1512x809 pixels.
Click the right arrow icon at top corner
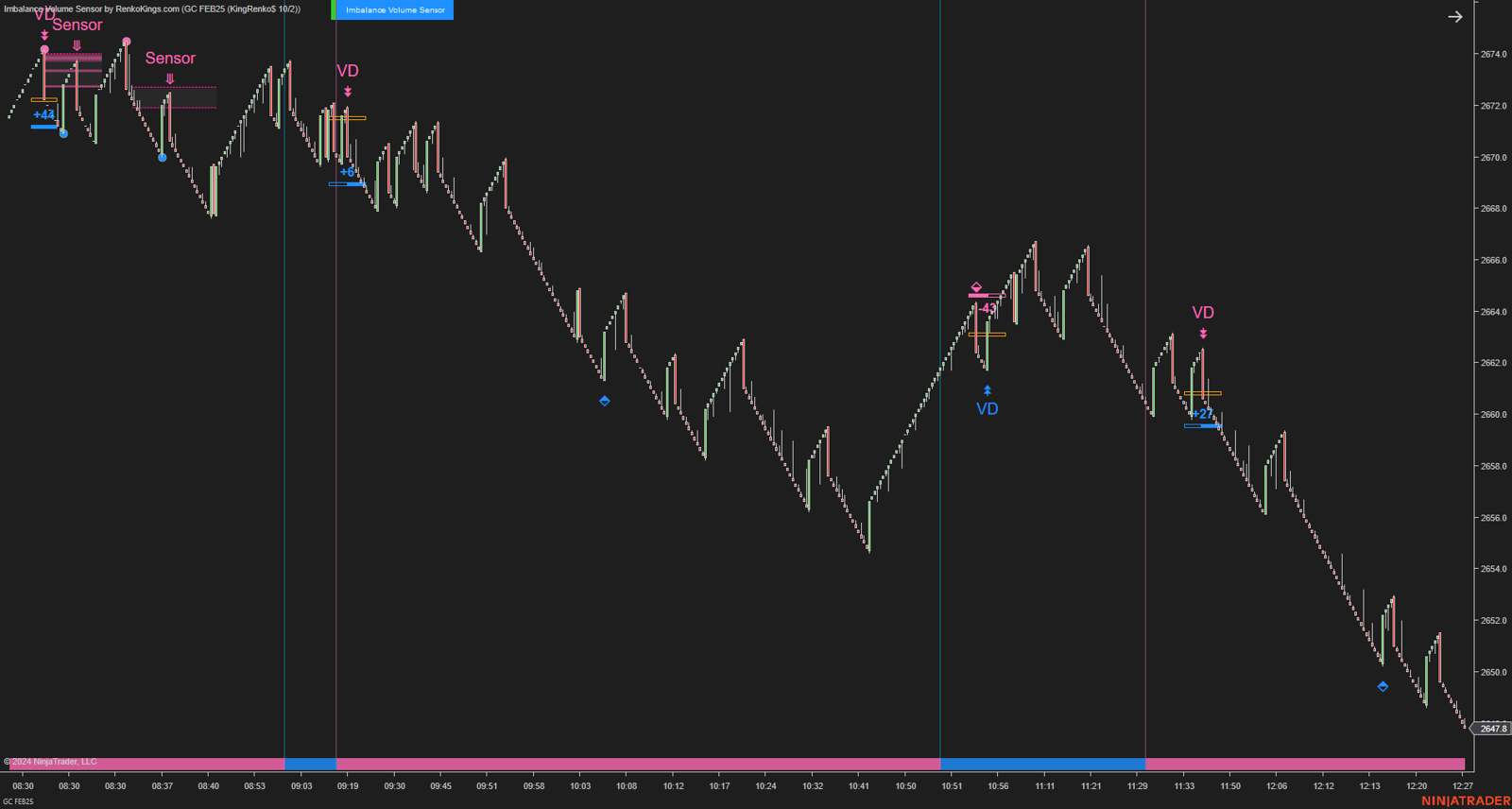click(1454, 17)
